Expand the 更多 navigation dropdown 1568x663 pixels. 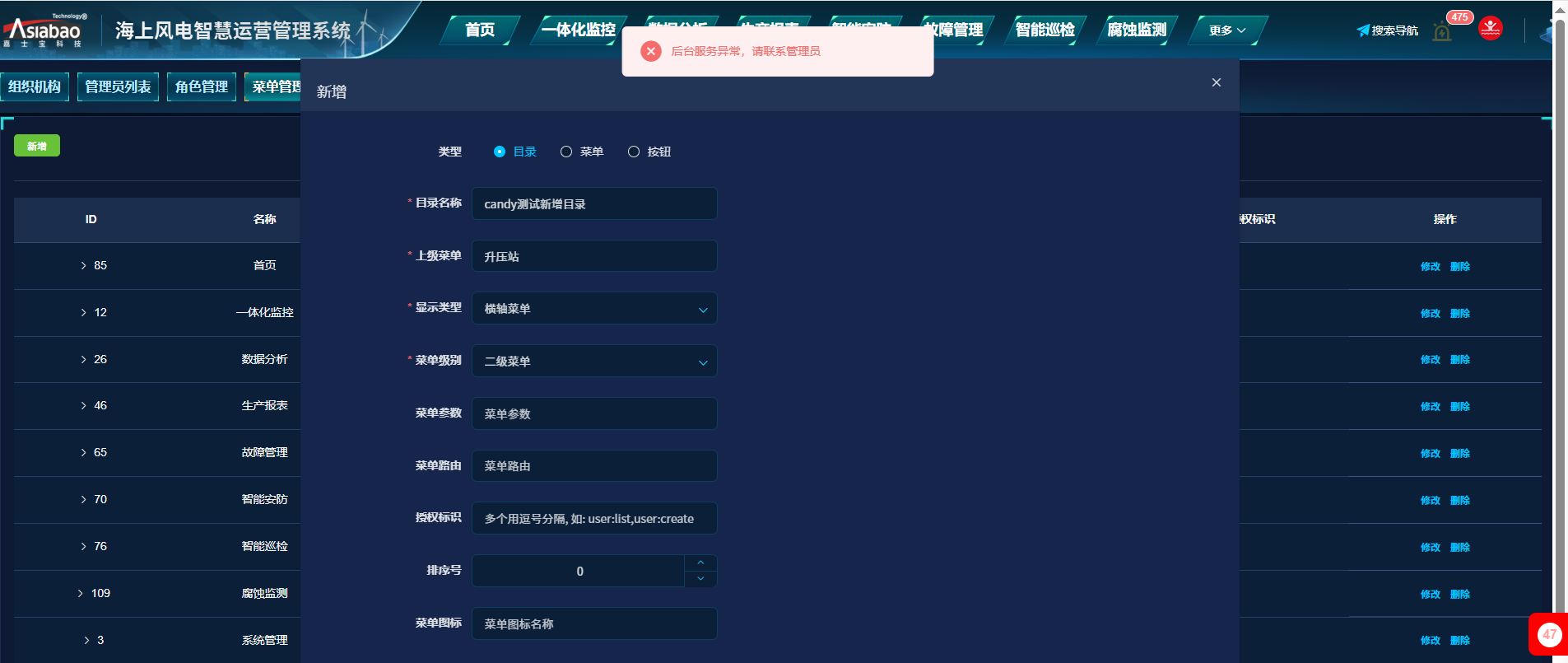tap(1226, 30)
